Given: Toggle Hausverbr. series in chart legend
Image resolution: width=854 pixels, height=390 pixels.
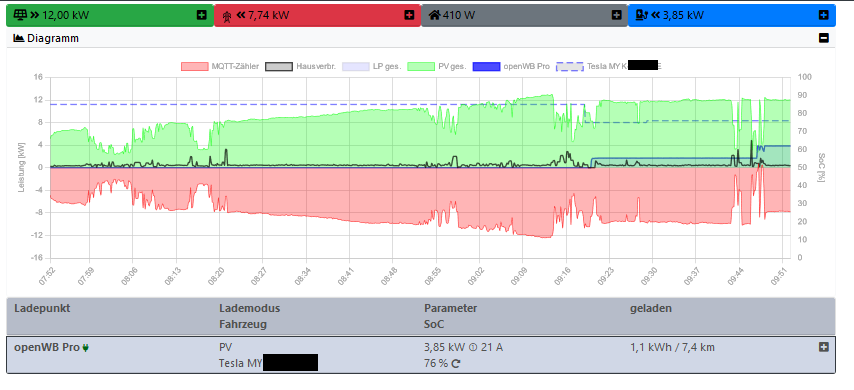Looking at the screenshot, I should coord(301,66).
